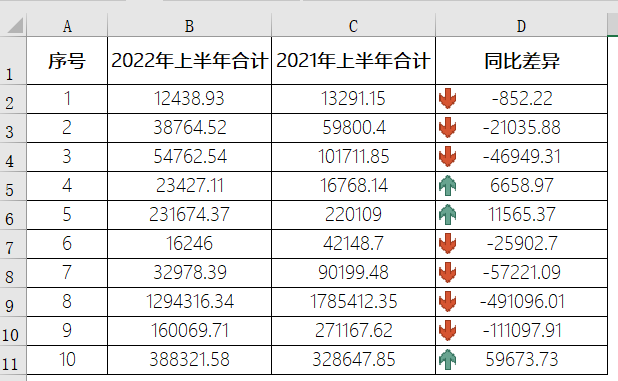Image resolution: width=618 pixels, height=381 pixels.
Task: Select row 11 header
Action: 13,360
